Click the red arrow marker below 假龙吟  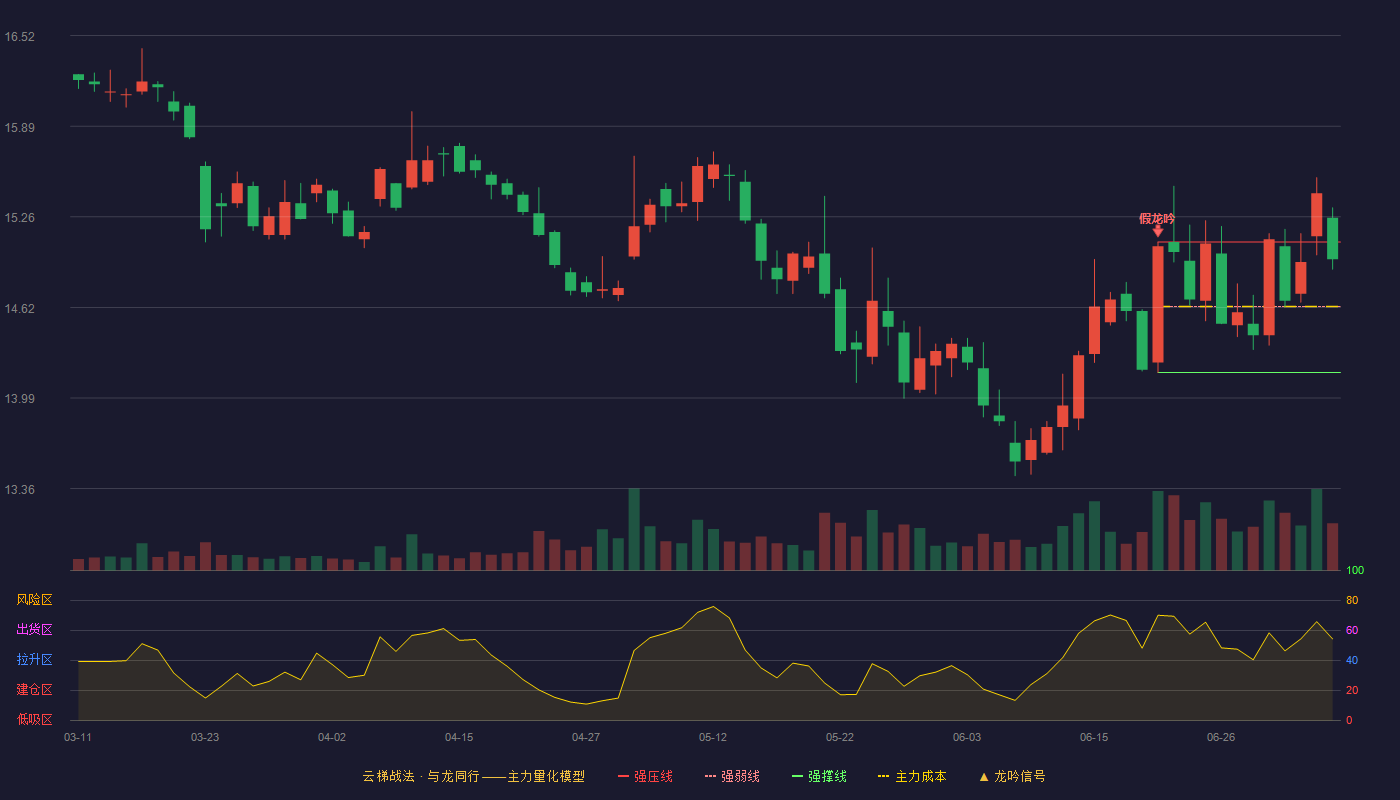point(1157,231)
